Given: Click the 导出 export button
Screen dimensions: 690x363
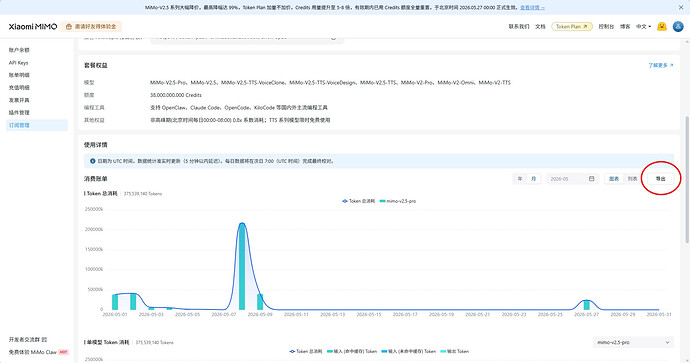Looking at the screenshot, I should (x=661, y=179).
